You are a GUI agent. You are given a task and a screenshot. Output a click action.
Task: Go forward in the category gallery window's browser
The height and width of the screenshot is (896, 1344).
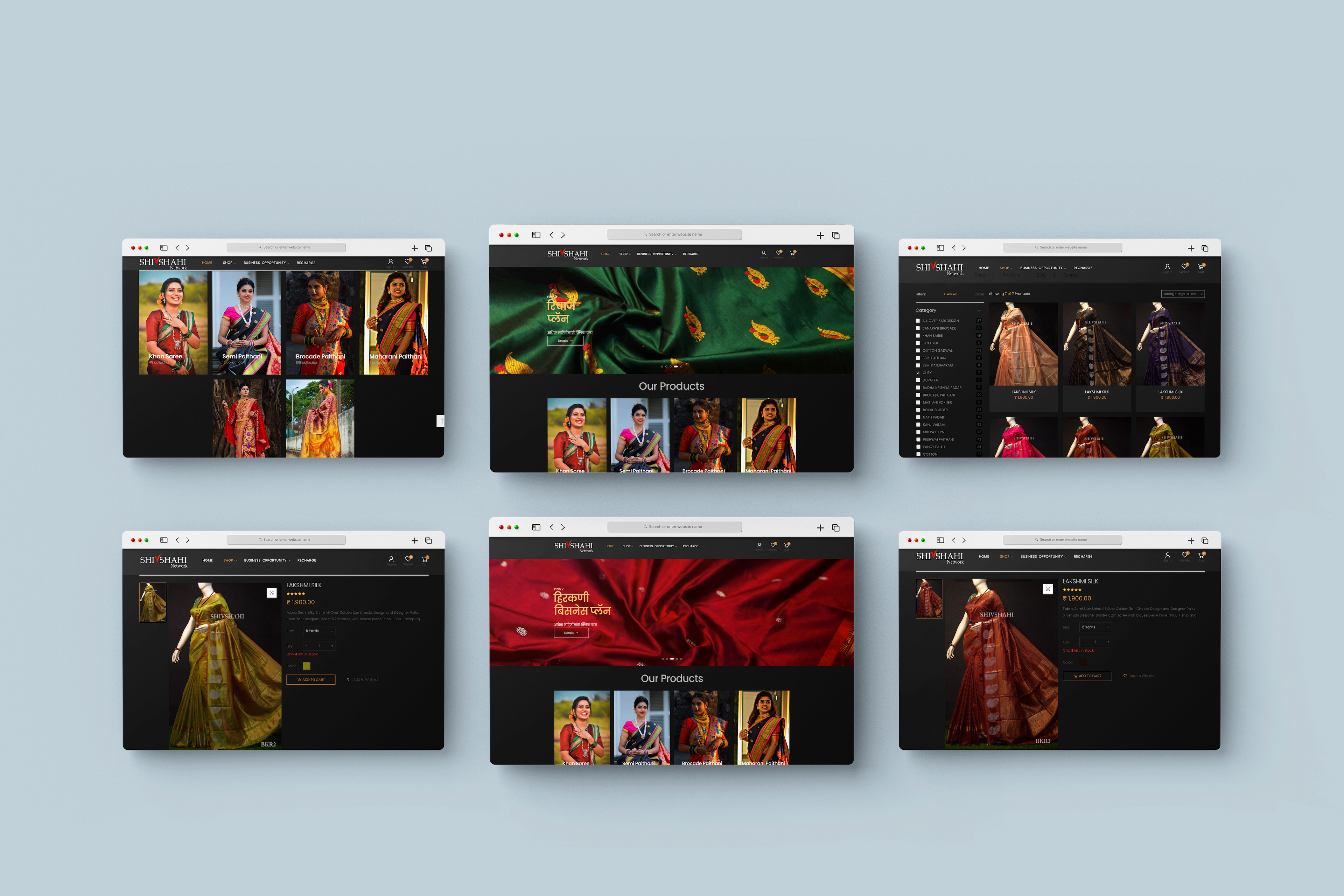point(188,248)
